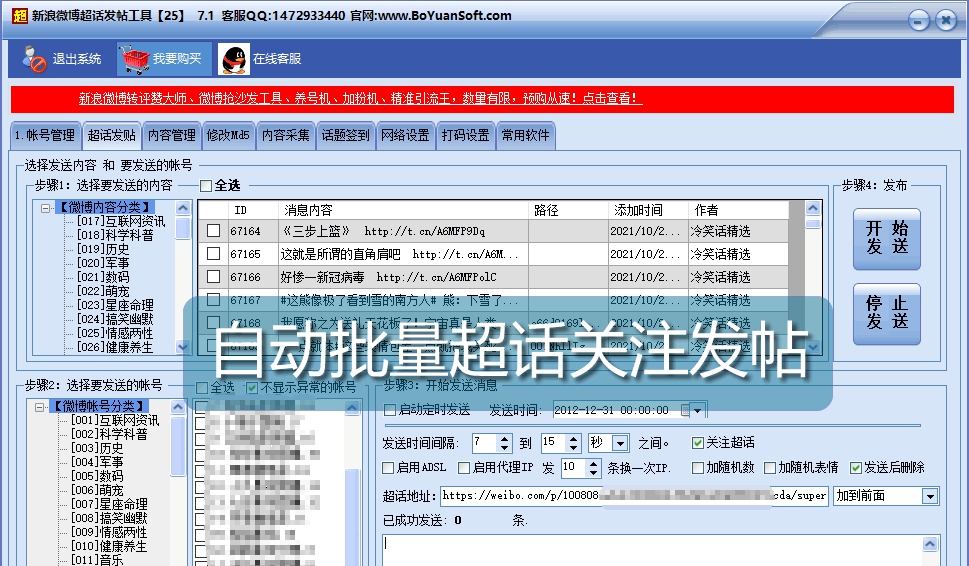Enable the 加随机数 checkbox
The image size is (969, 566).
point(698,468)
